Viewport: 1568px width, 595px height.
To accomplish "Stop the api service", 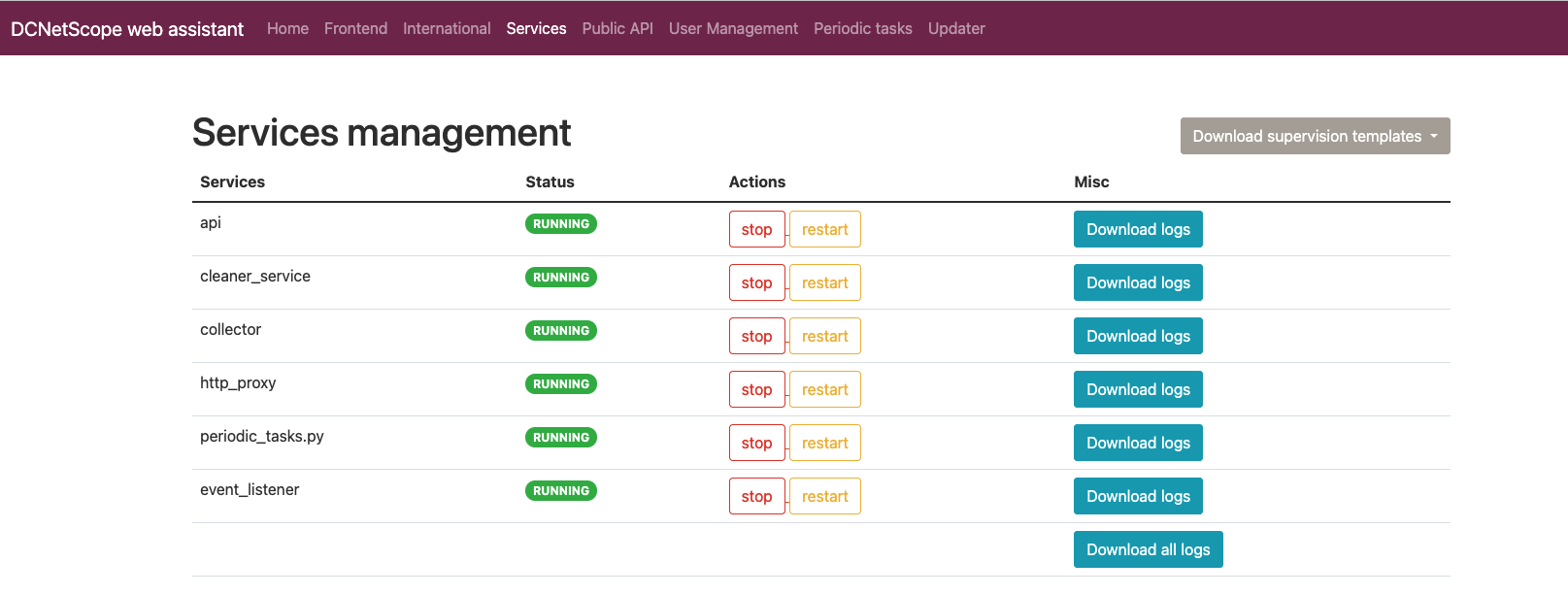I will pos(756,229).
